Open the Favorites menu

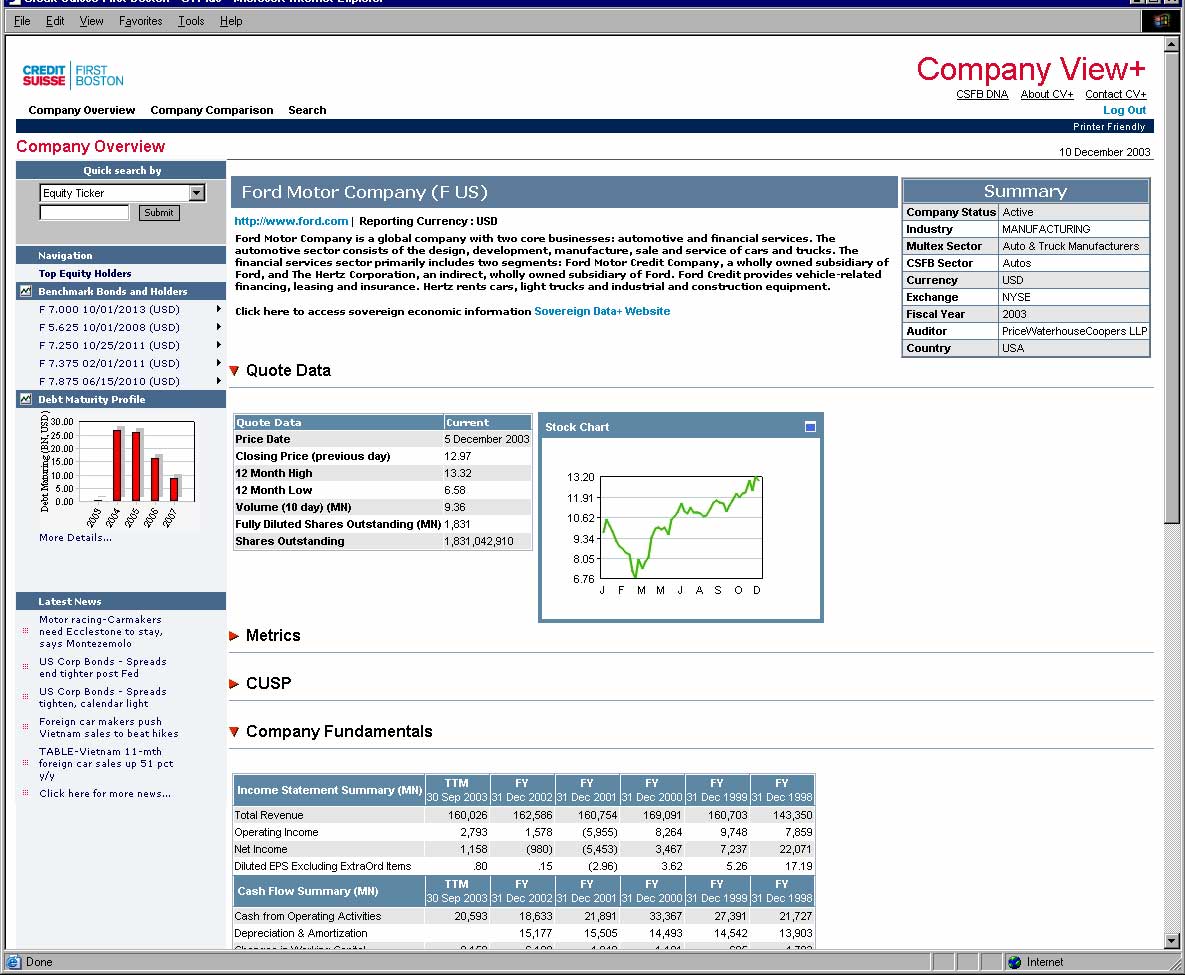140,21
